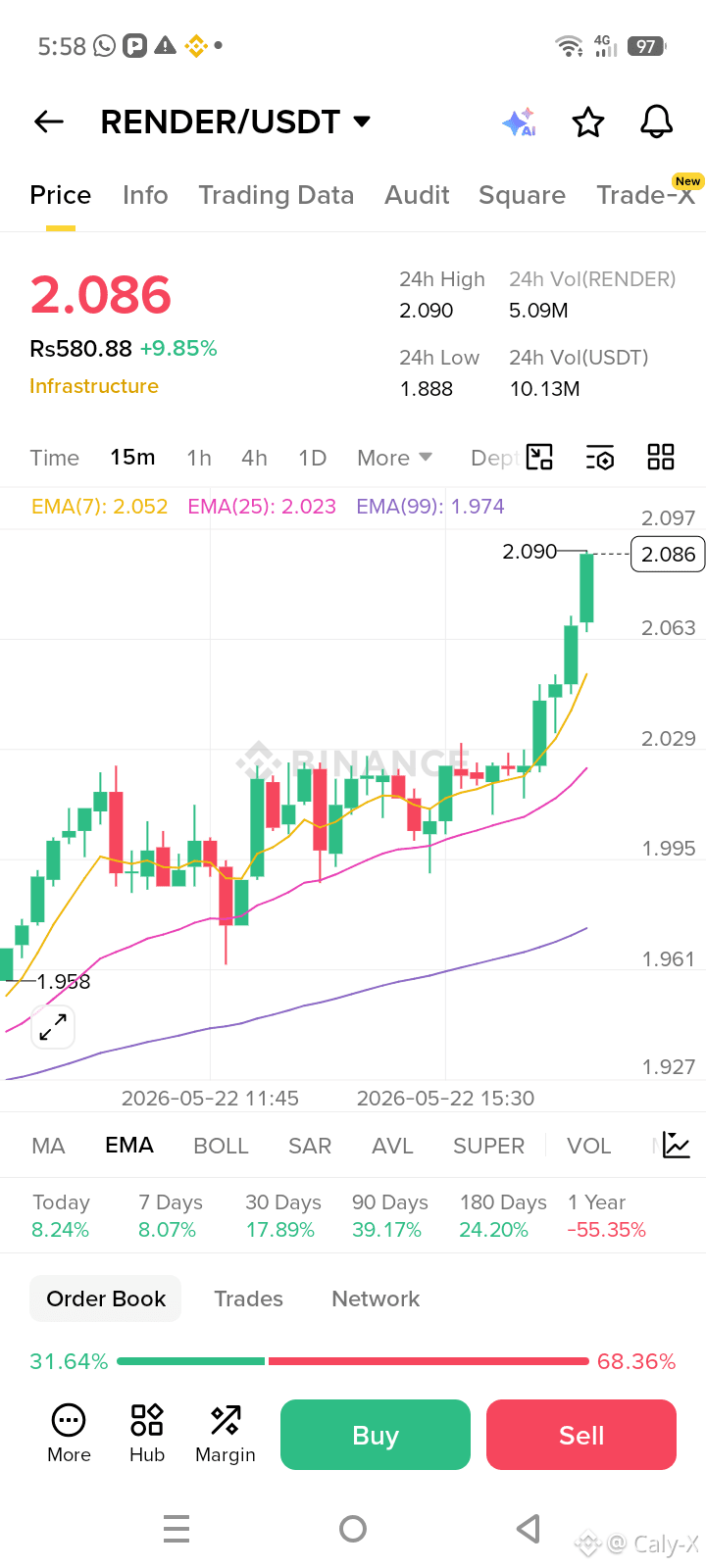
Task: Tap the Android recent apps icon
Action: tap(176, 1529)
